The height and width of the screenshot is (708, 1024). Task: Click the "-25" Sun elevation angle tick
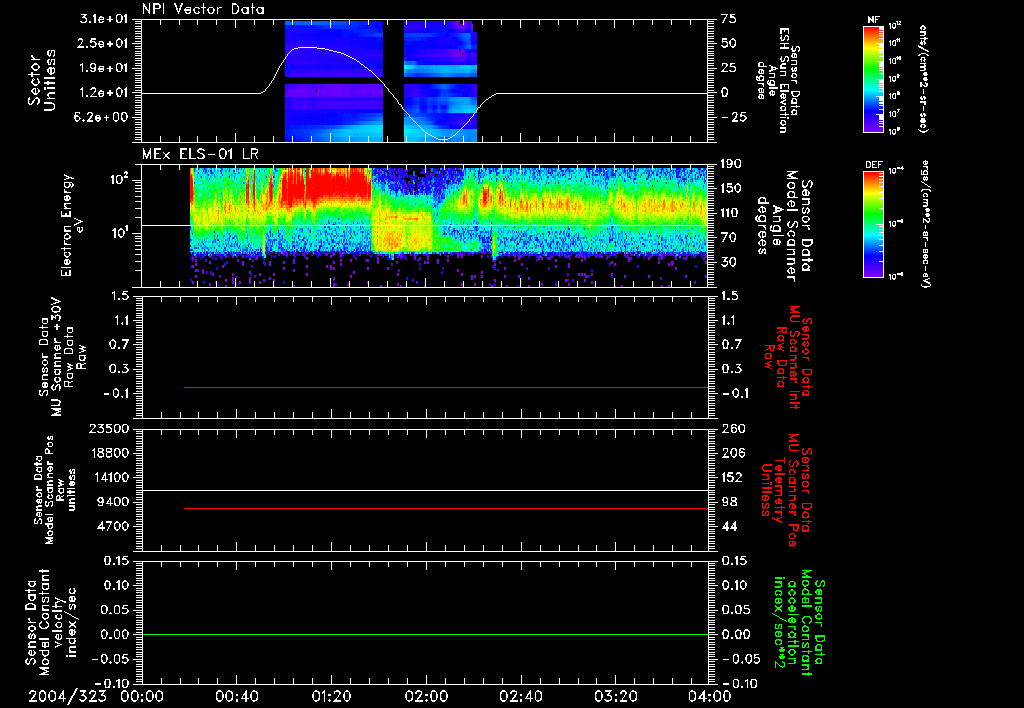pos(734,118)
